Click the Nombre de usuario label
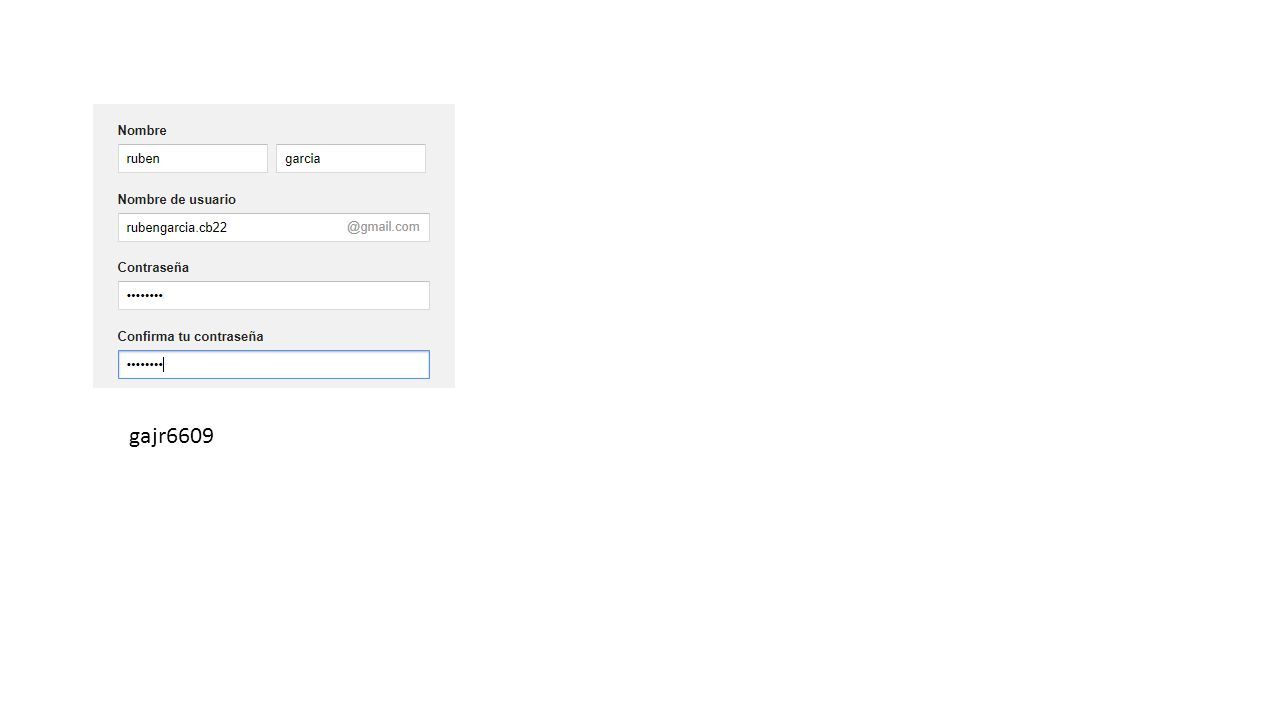 tap(176, 199)
